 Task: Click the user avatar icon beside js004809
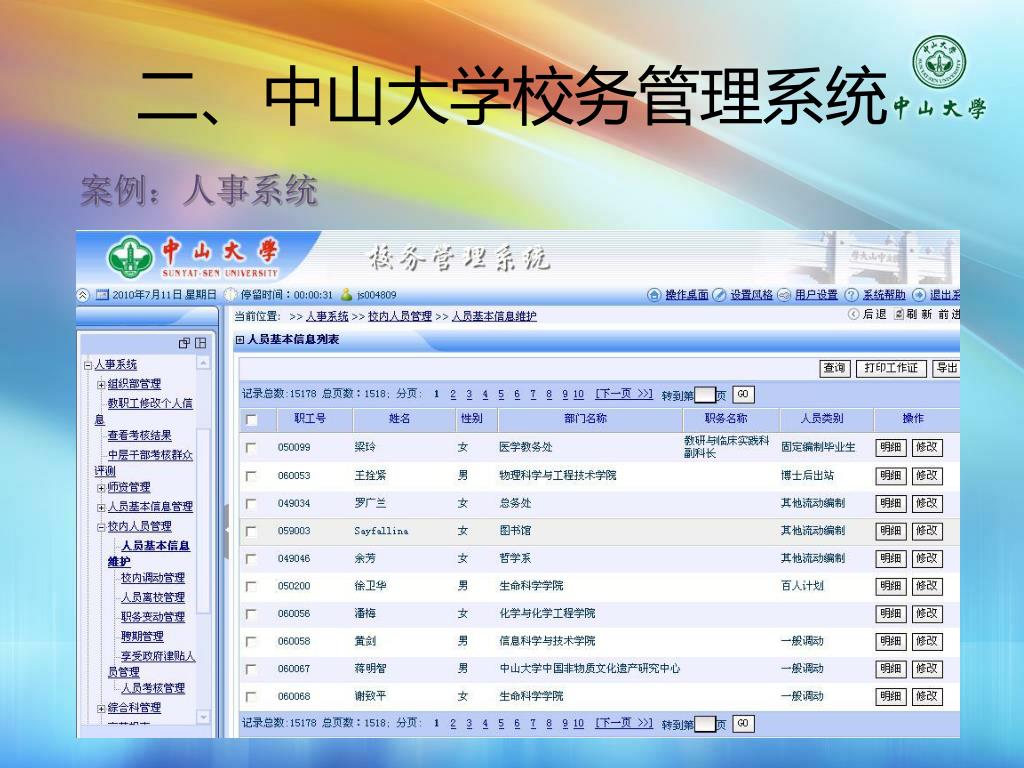346,295
